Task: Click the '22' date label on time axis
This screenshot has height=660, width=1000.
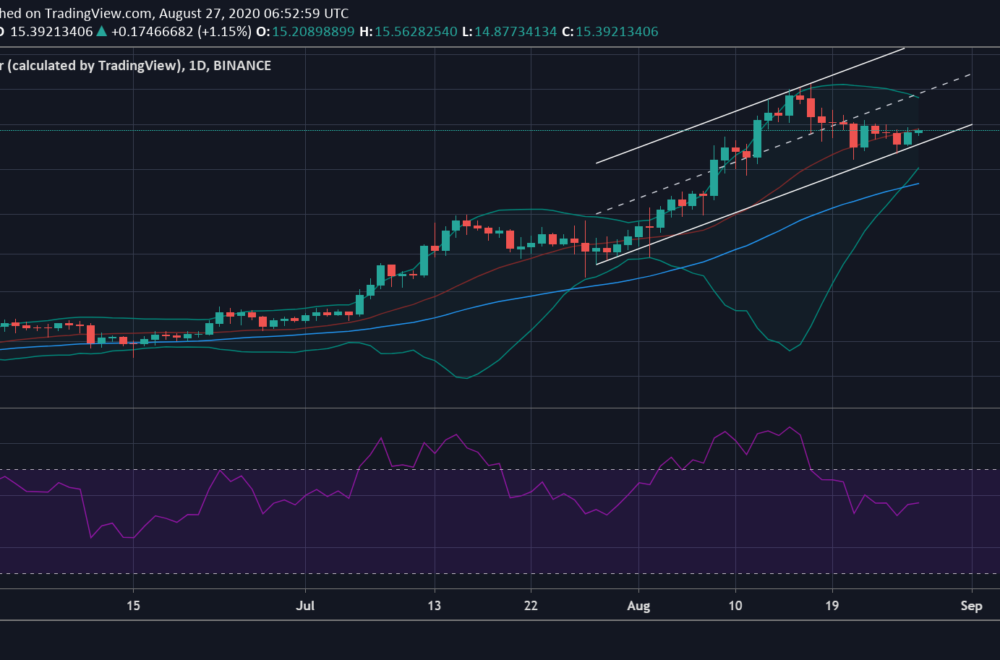Action: (531, 605)
